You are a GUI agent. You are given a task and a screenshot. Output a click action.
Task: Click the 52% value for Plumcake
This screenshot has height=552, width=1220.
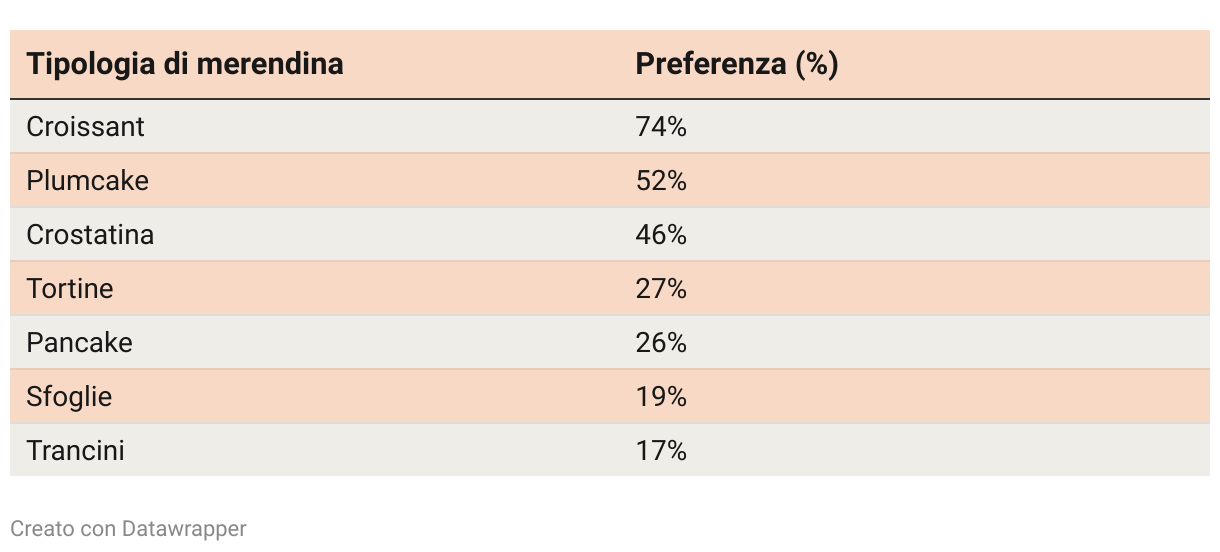[x=661, y=181]
